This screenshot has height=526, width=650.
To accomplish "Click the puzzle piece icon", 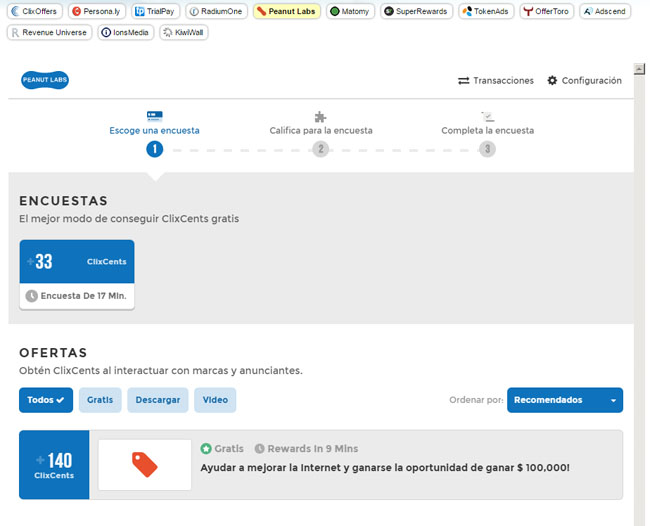I will click(320, 117).
